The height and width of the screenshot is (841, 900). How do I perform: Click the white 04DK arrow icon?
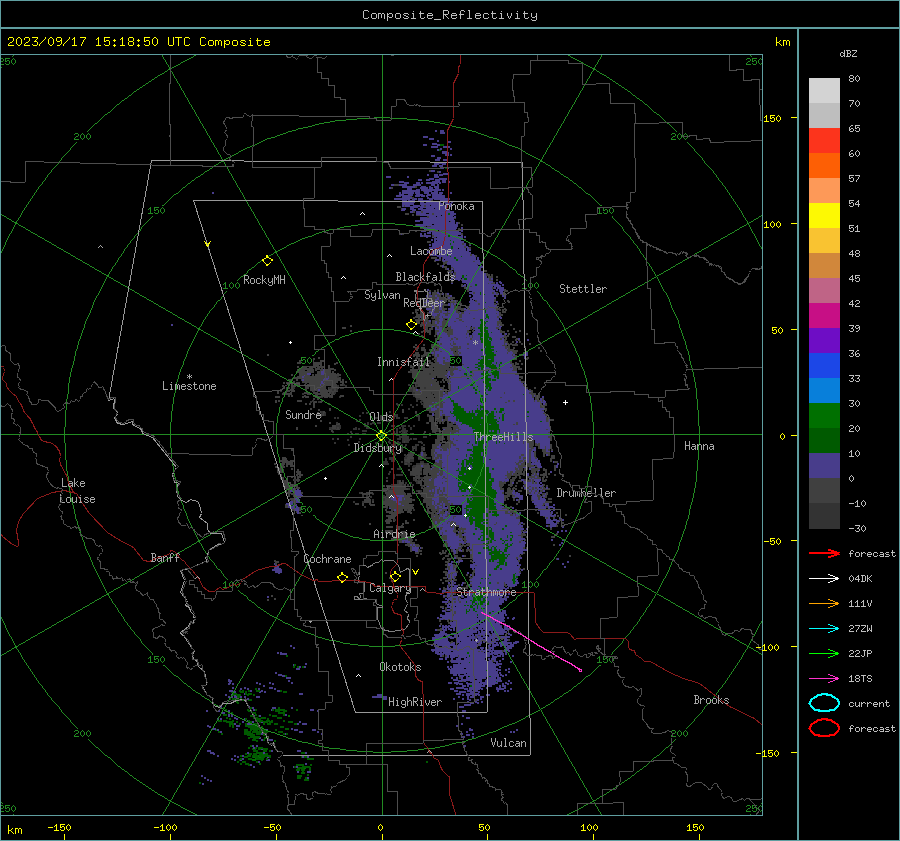click(824, 578)
